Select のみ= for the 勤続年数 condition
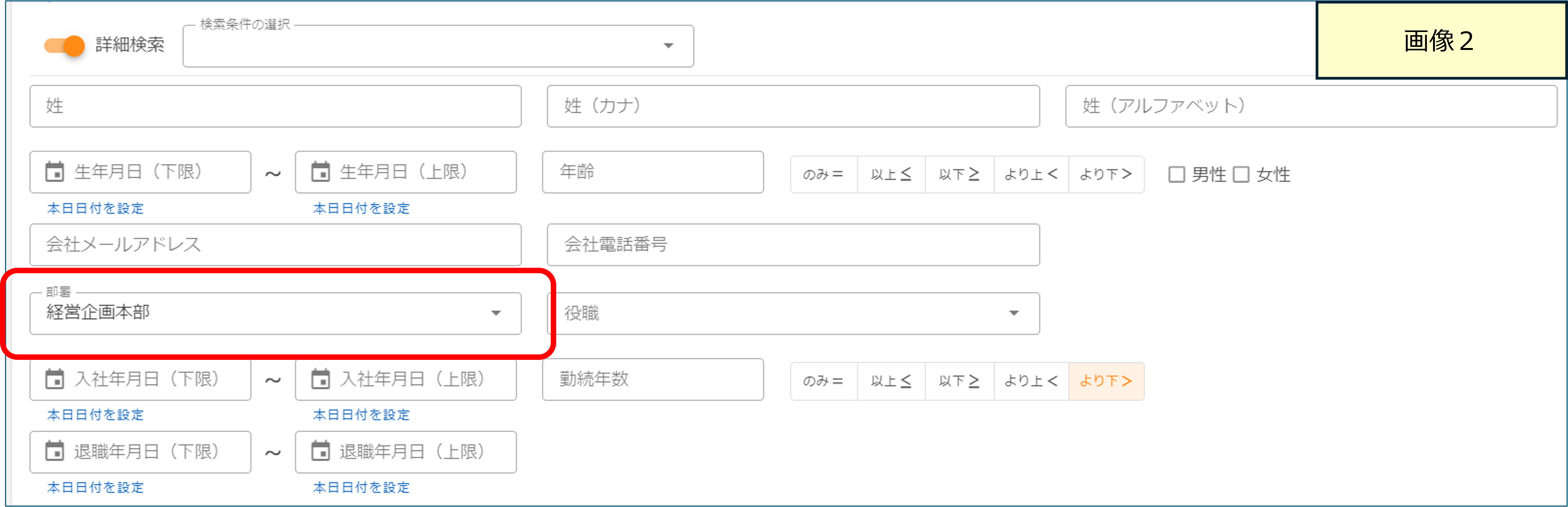This screenshot has height=507, width=1568. (x=823, y=381)
